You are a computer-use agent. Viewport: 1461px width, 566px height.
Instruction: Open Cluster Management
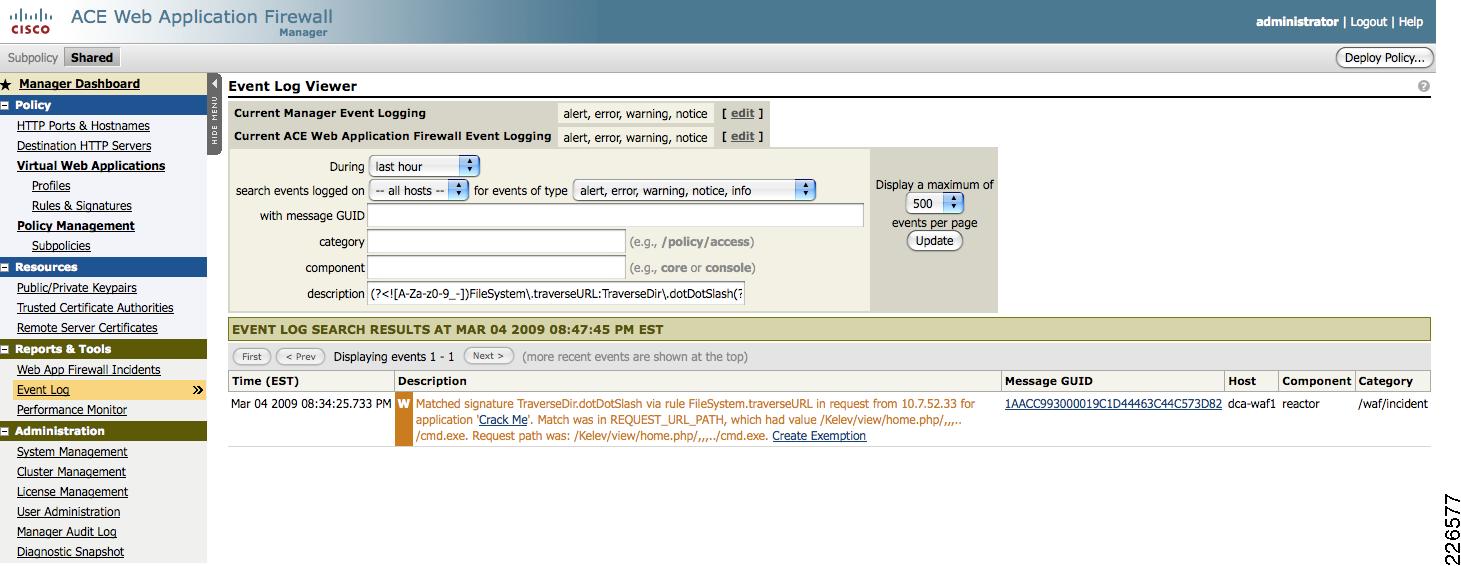[71, 472]
